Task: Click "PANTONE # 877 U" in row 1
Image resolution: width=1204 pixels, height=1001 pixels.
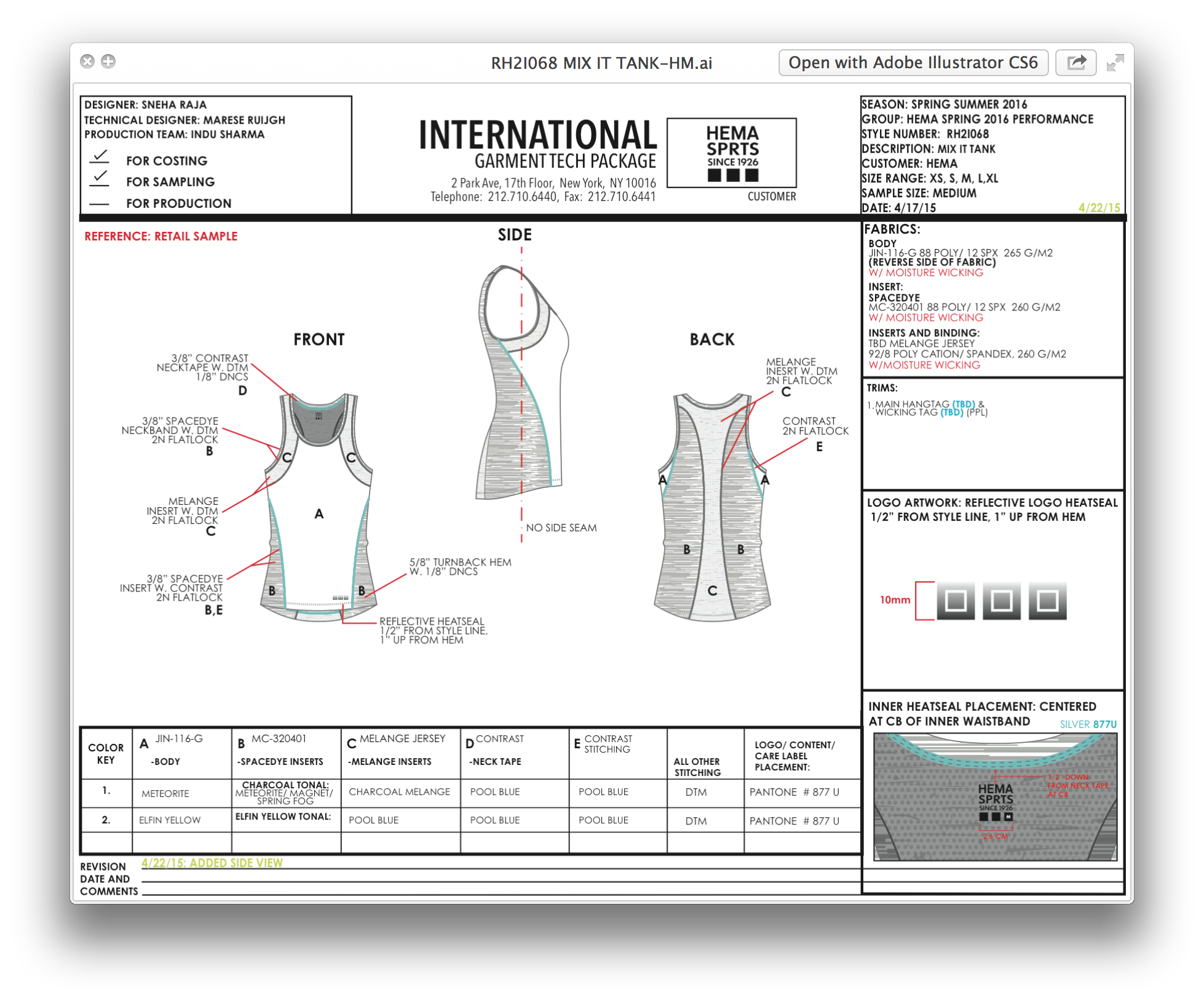Action: pos(794,792)
